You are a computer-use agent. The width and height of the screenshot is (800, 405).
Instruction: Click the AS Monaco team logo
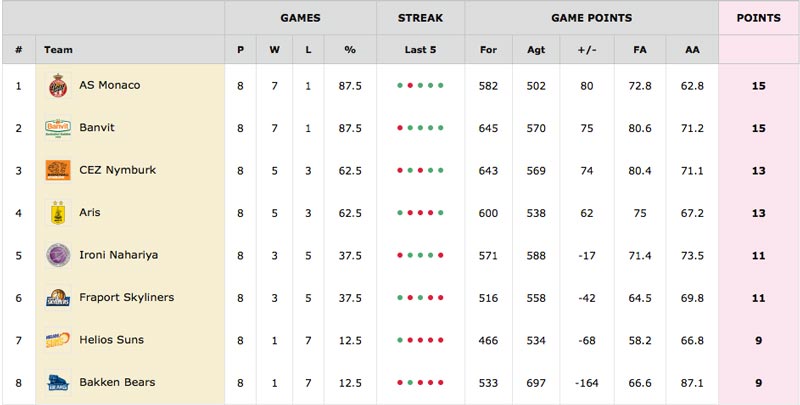tap(58, 85)
